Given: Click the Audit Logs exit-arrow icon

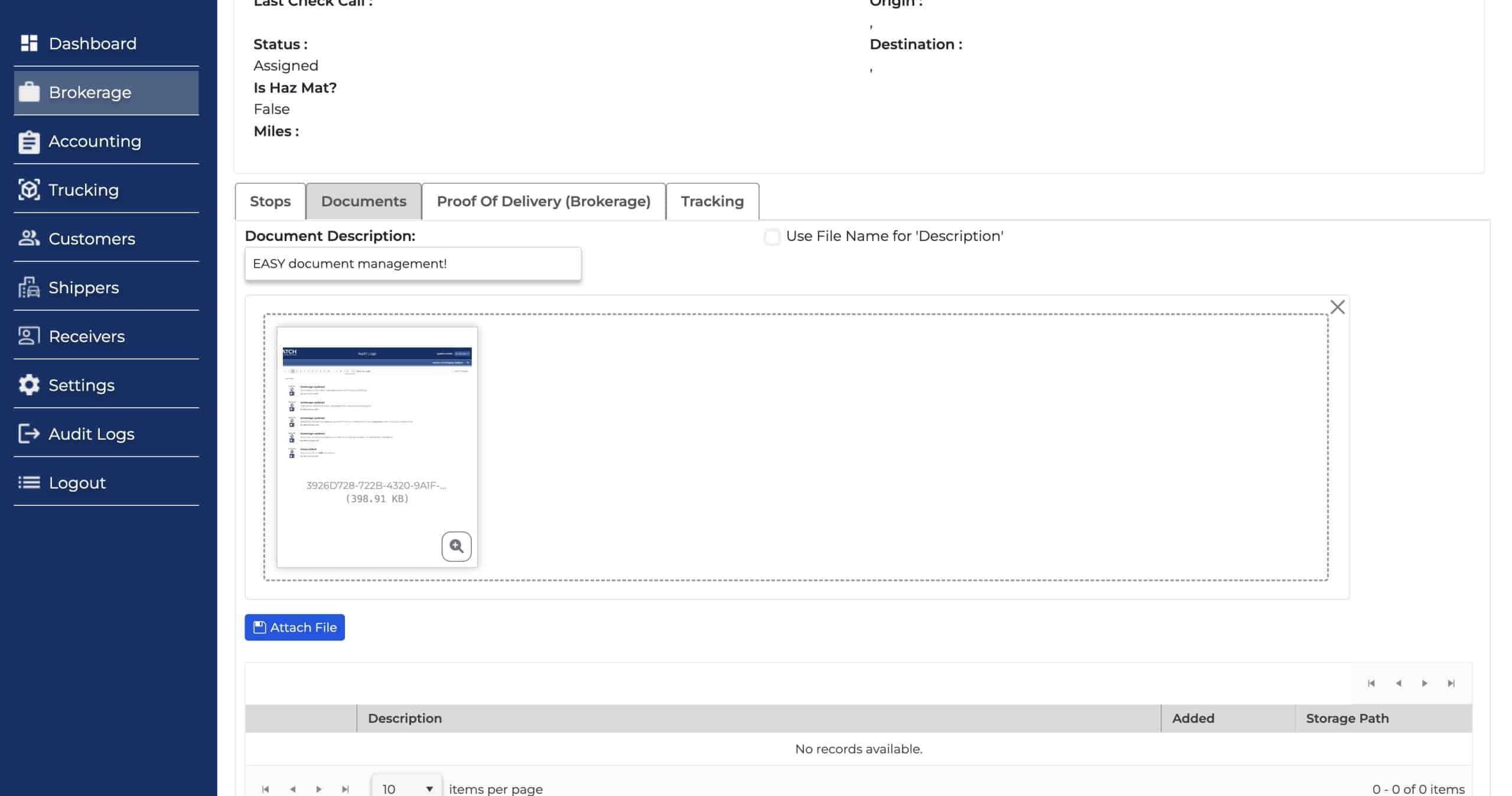Looking at the screenshot, I should [29, 434].
